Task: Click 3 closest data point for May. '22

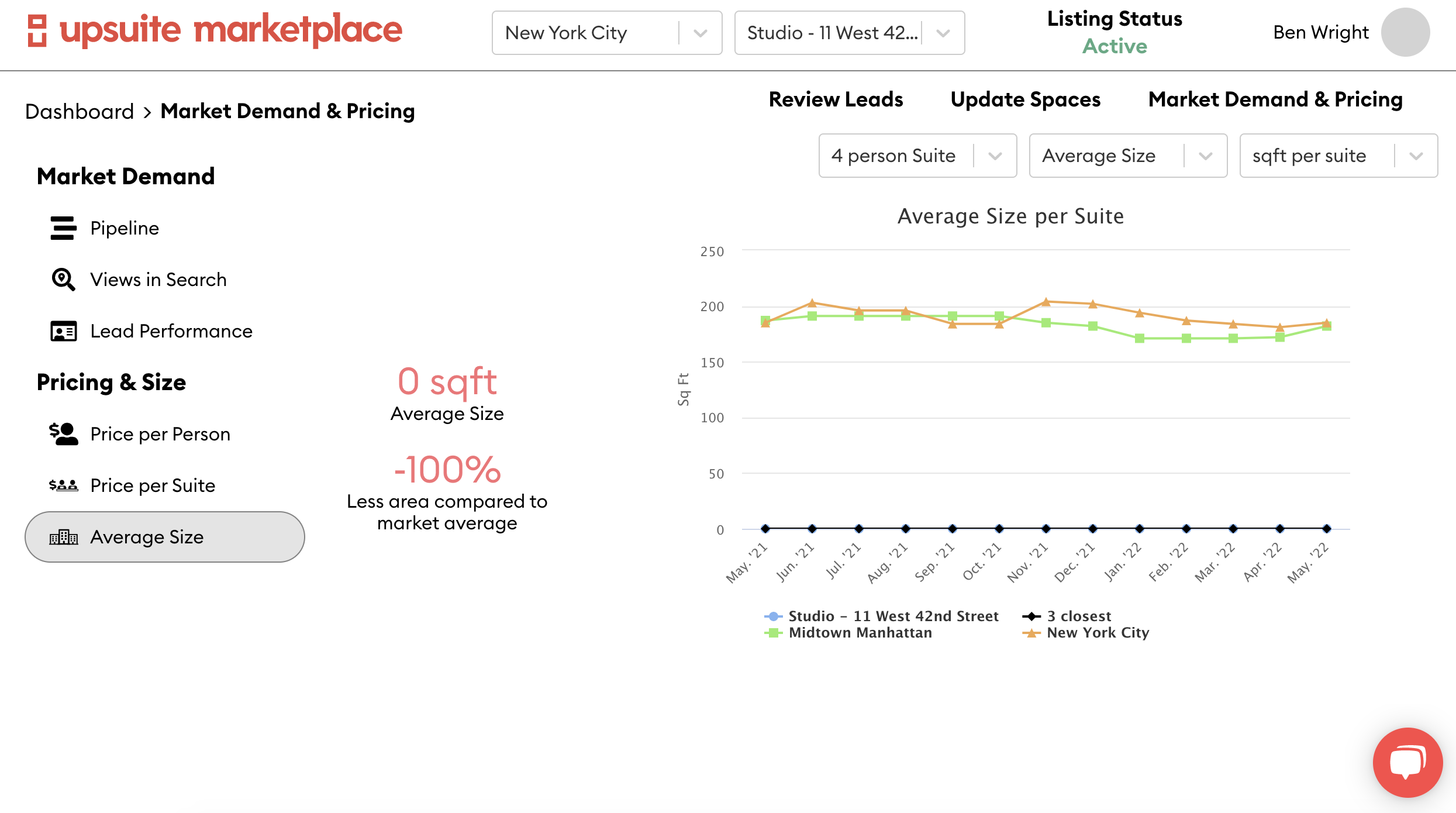Action: click(1327, 529)
